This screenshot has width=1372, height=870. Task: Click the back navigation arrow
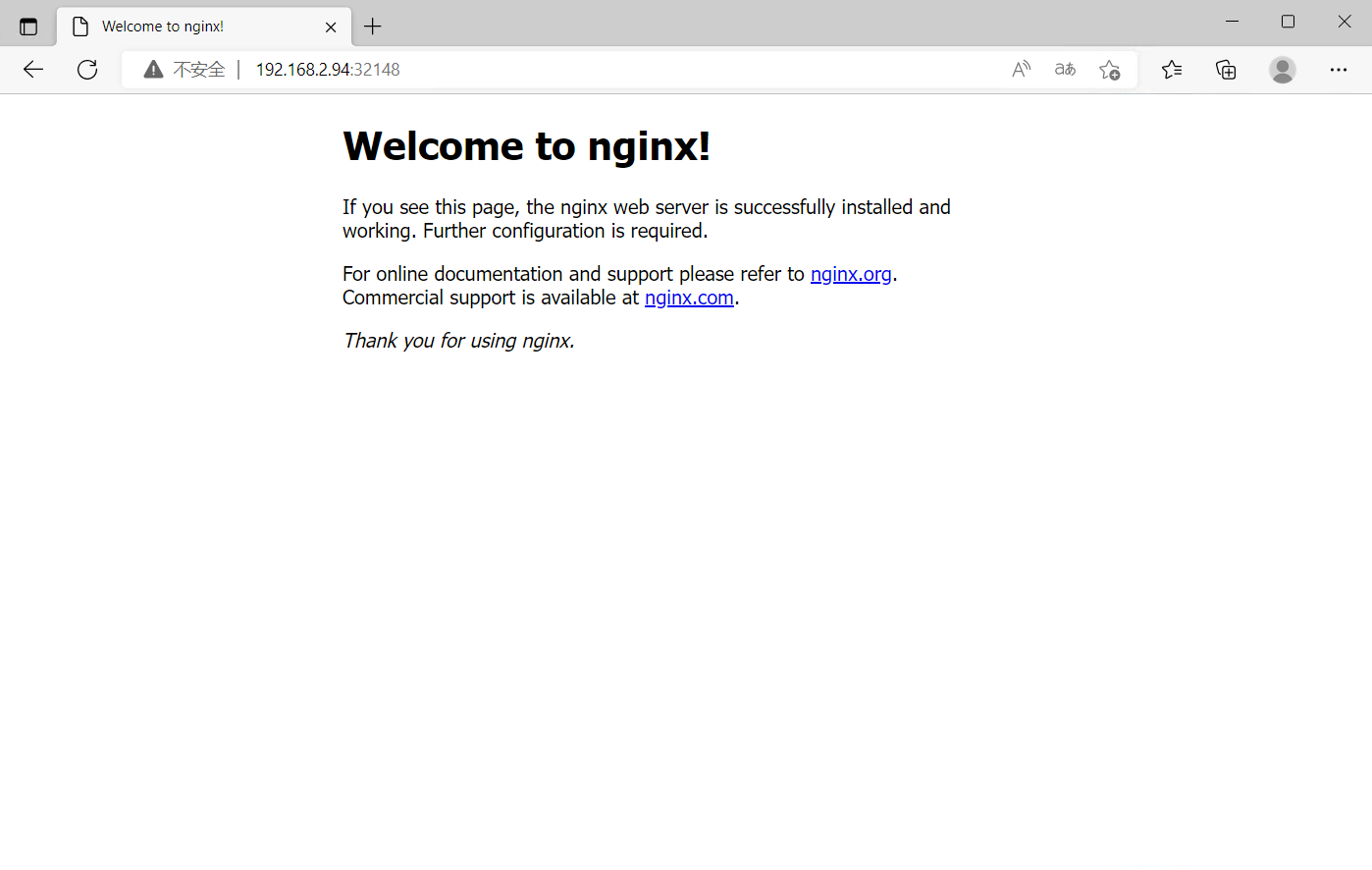click(x=33, y=69)
